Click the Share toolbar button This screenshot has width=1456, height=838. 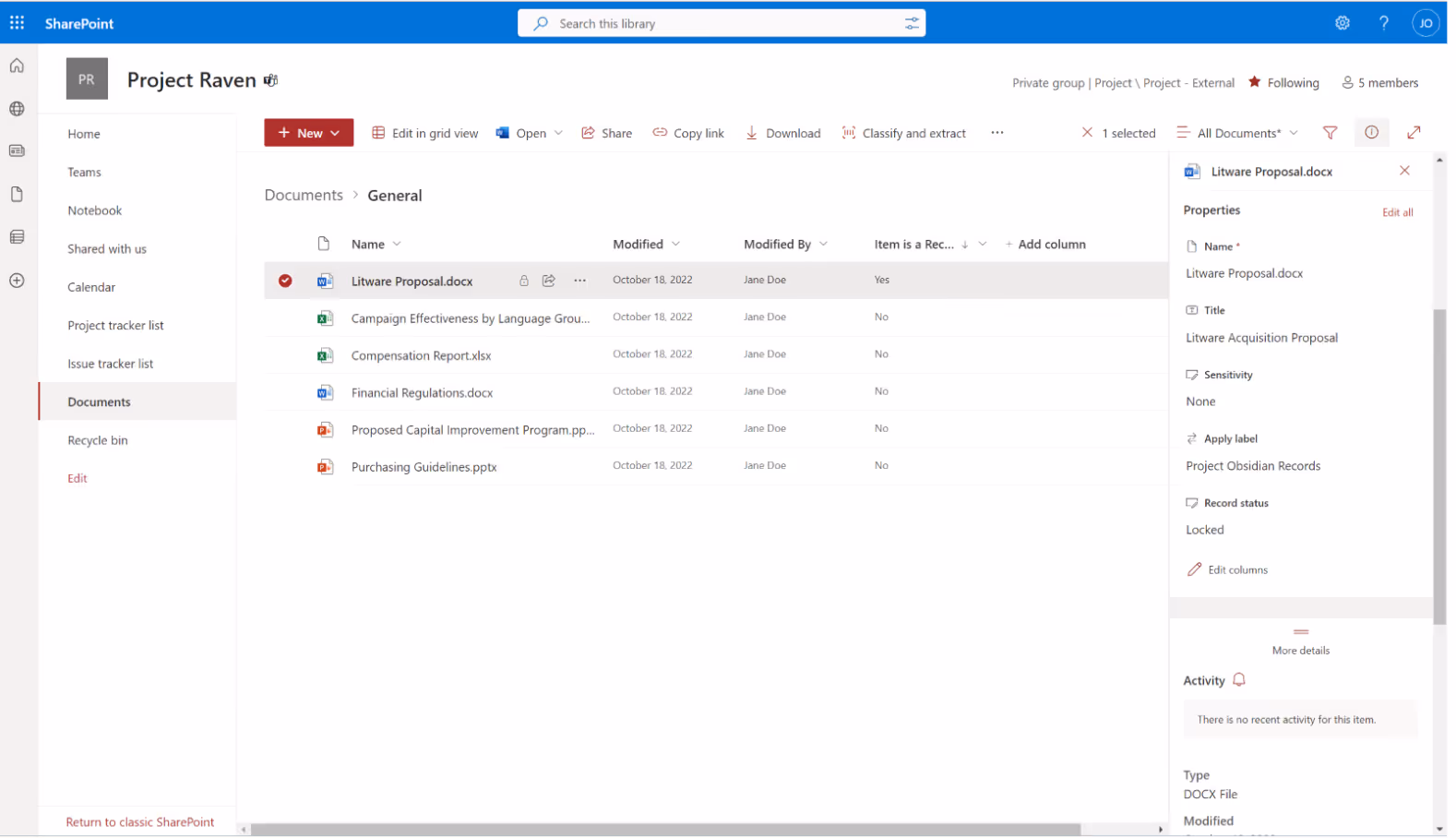606,133
